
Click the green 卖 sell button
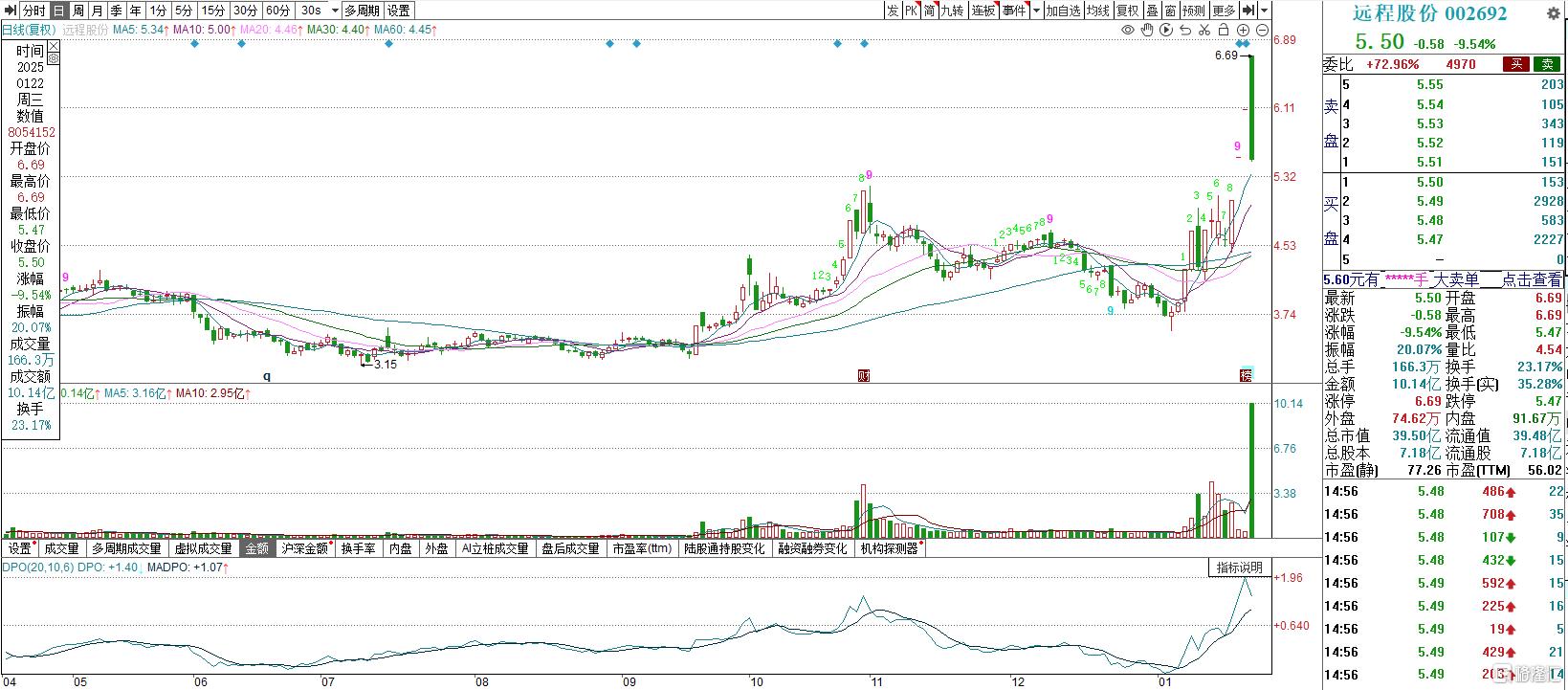(x=1546, y=64)
